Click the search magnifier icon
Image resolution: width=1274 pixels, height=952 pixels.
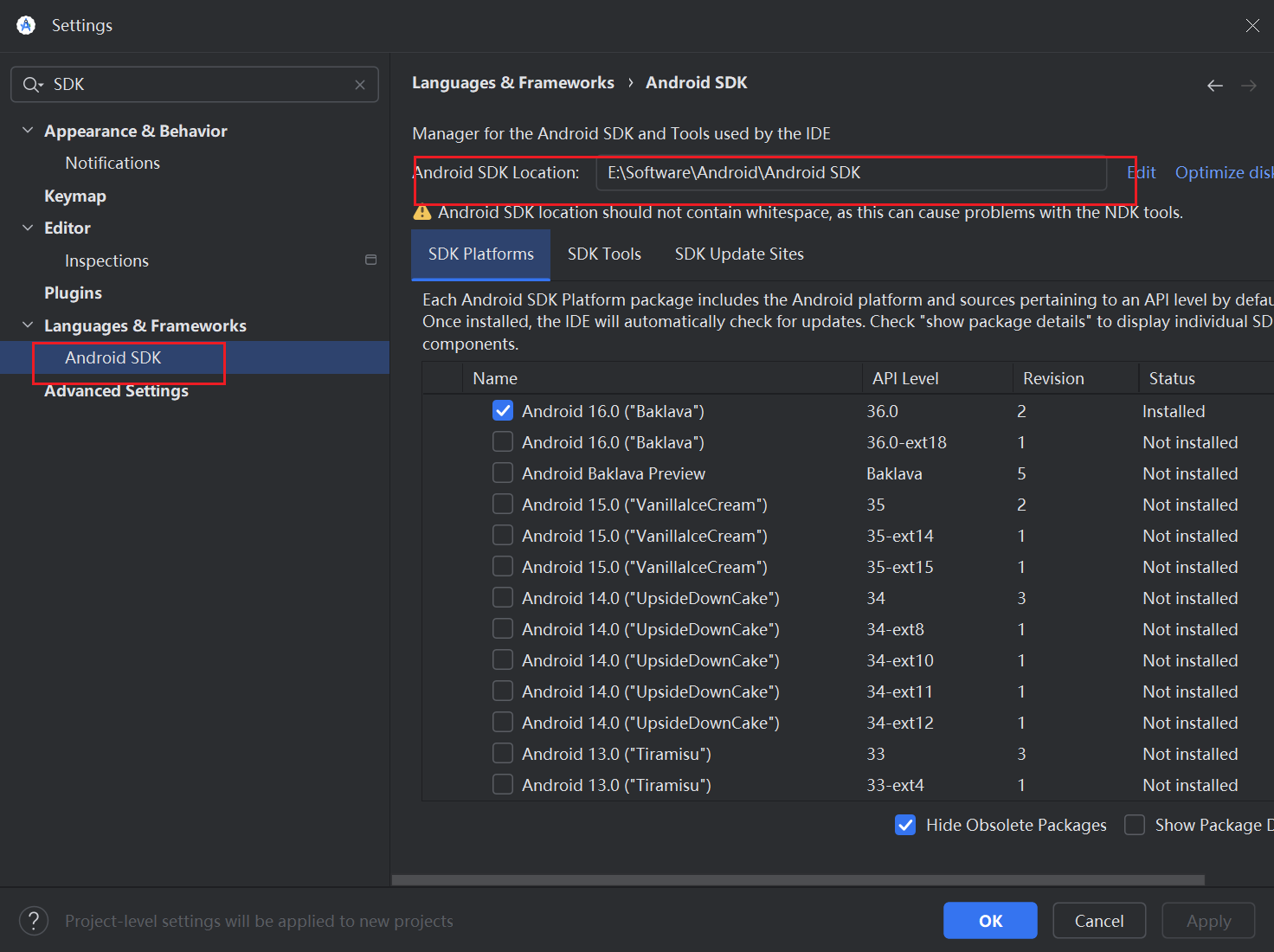tap(32, 85)
